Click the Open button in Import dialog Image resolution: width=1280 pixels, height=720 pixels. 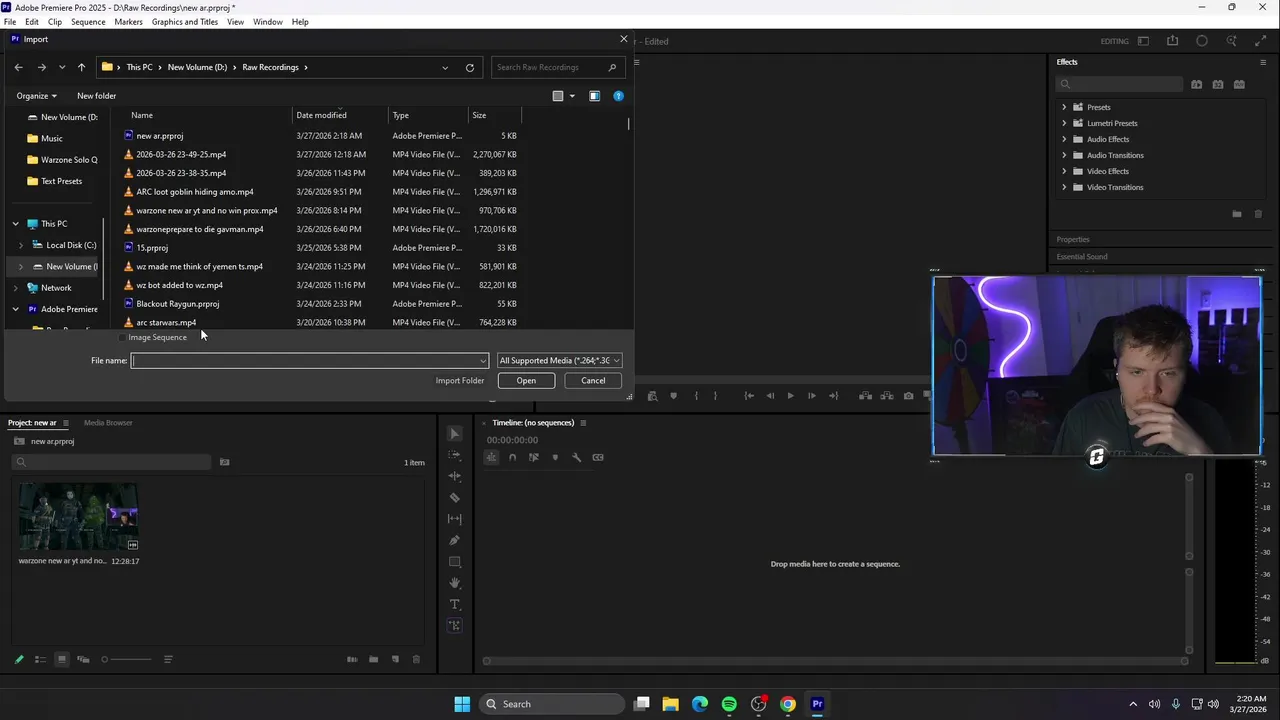(x=526, y=381)
